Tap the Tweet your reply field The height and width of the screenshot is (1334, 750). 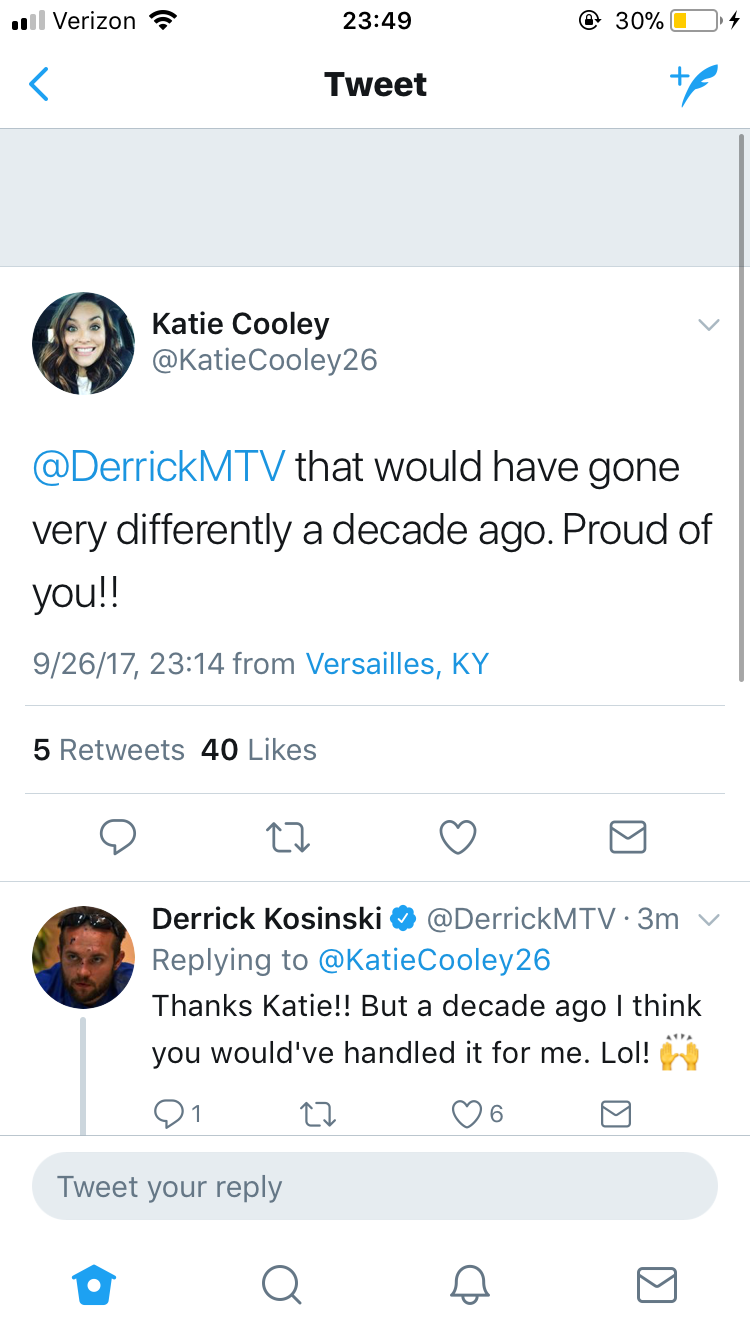[x=375, y=1187]
